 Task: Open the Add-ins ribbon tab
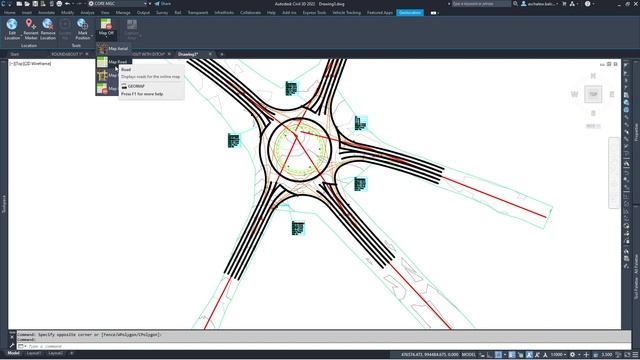pyautogui.click(x=289, y=13)
